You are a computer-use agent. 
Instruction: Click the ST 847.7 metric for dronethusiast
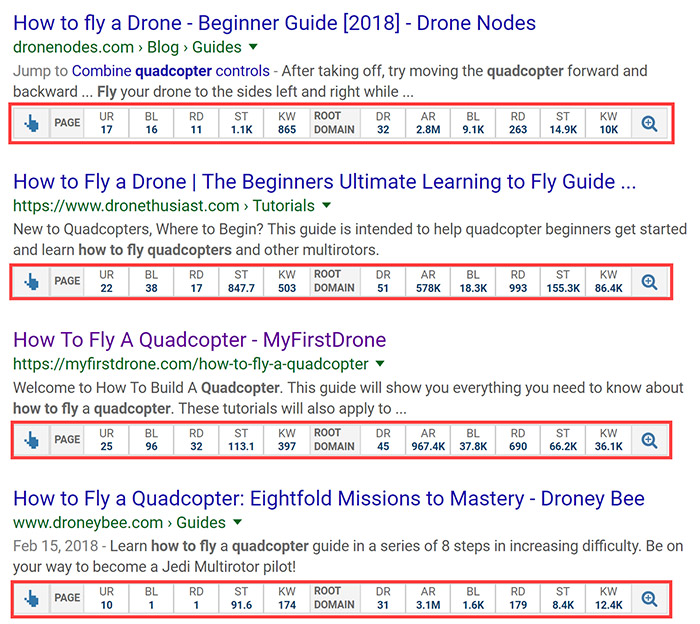click(241, 281)
